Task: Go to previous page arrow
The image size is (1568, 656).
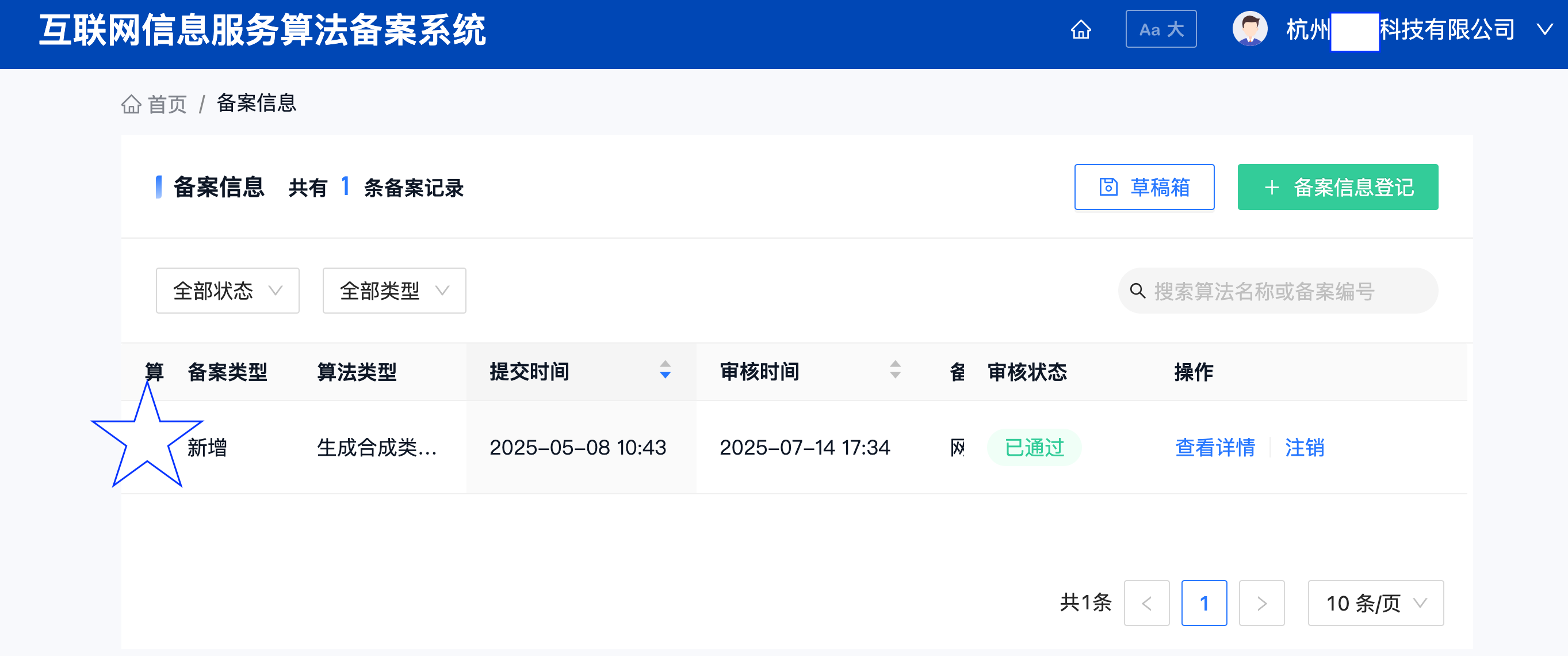Action: [1146, 603]
